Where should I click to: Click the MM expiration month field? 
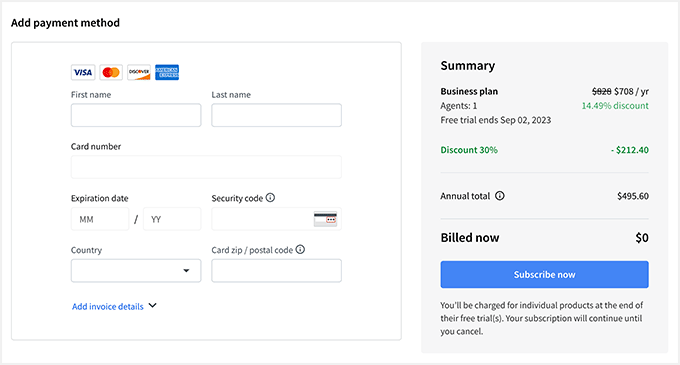pos(100,219)
